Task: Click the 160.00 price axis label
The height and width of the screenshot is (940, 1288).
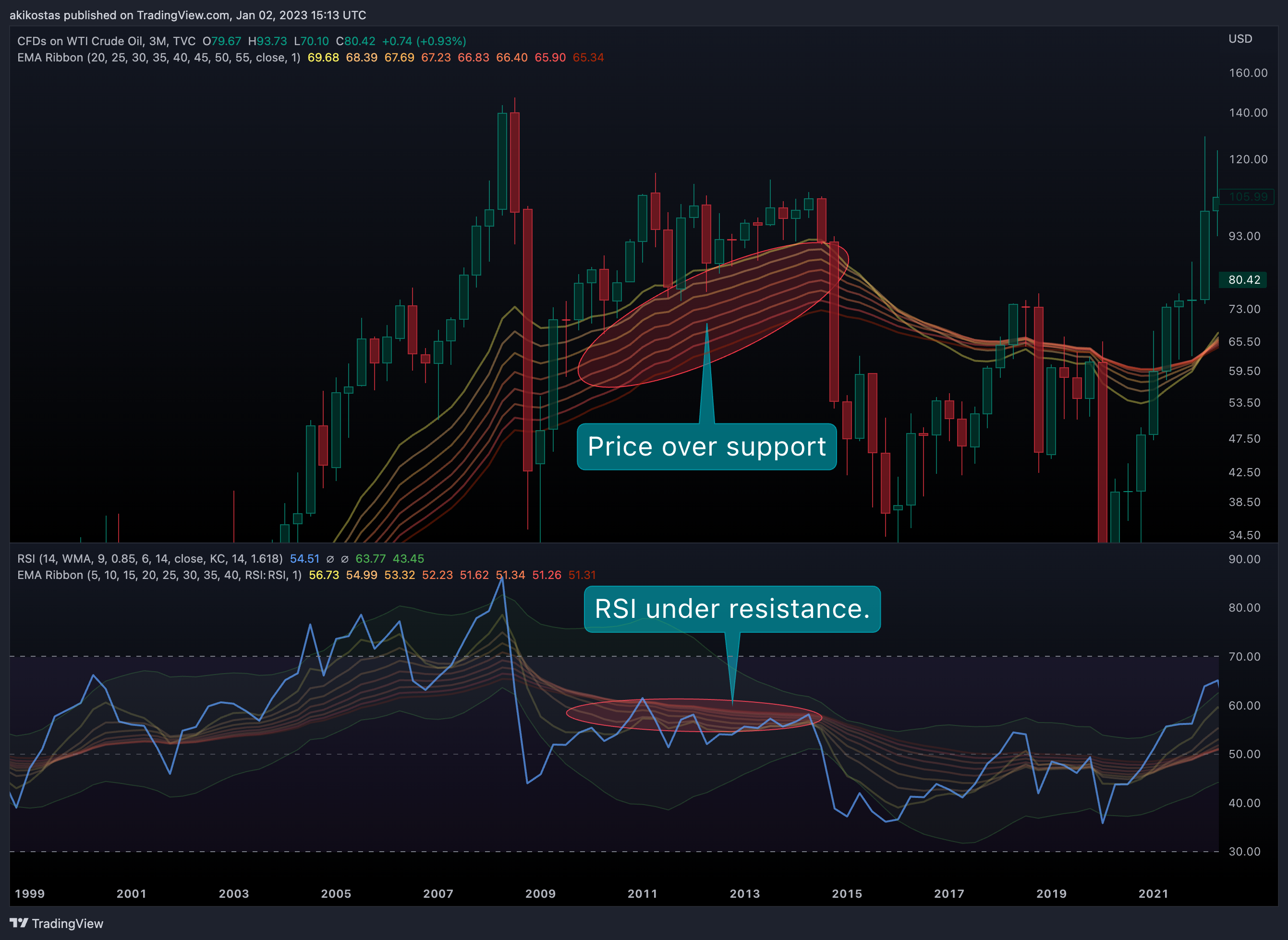Action: click(x=1248, y=73)
